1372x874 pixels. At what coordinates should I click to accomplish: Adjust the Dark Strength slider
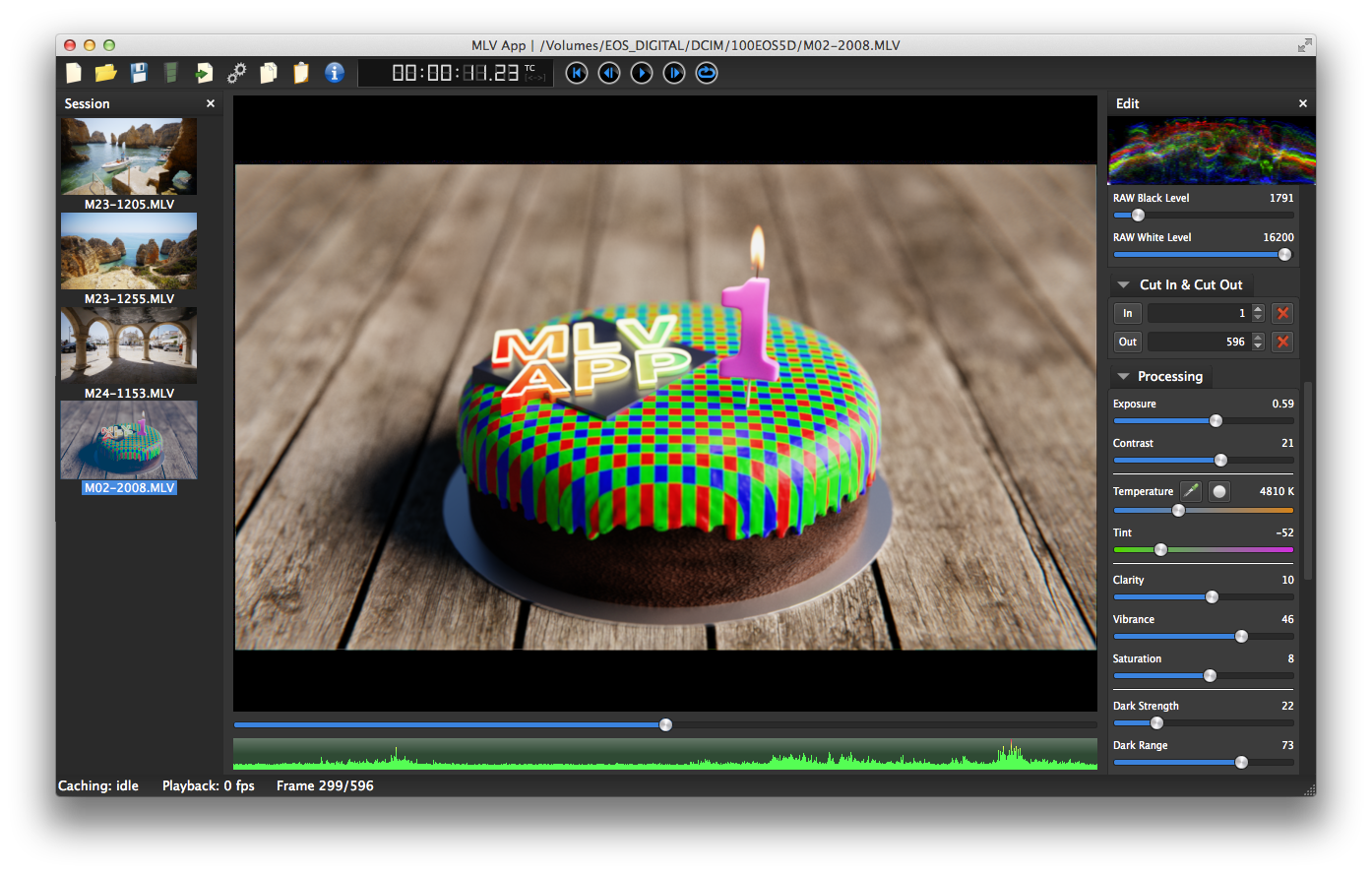[1204, 723]
